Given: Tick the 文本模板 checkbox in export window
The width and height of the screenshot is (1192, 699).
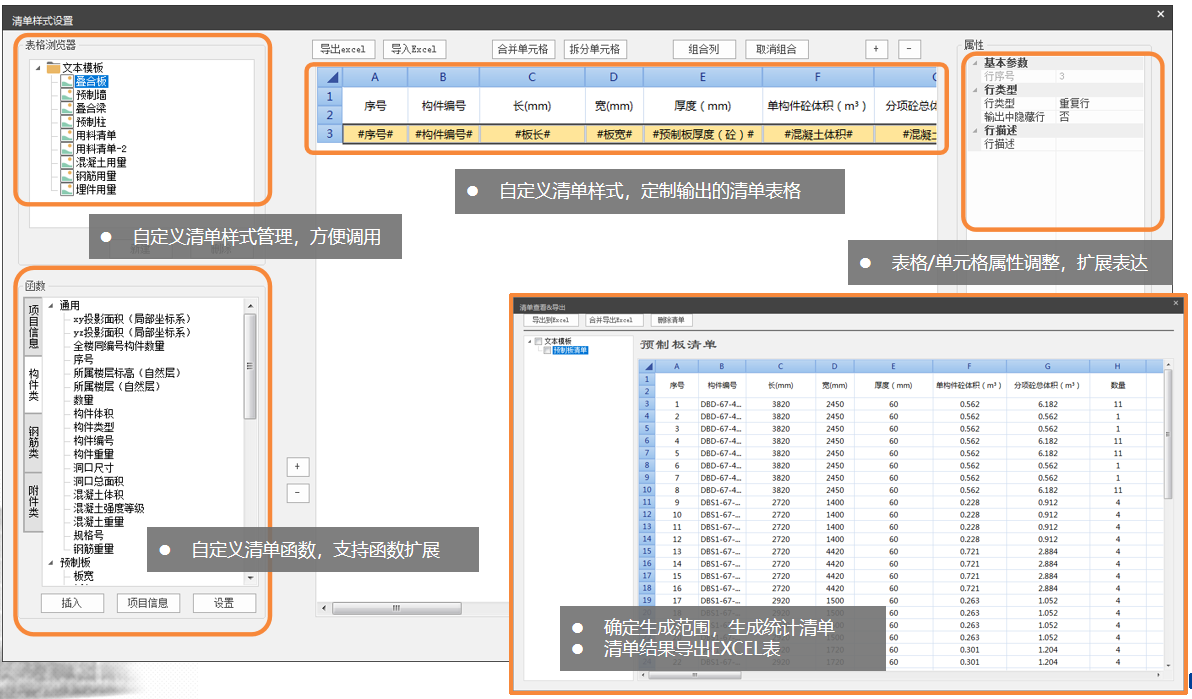Looking at the screenshot, I should [x=538, y=341].
